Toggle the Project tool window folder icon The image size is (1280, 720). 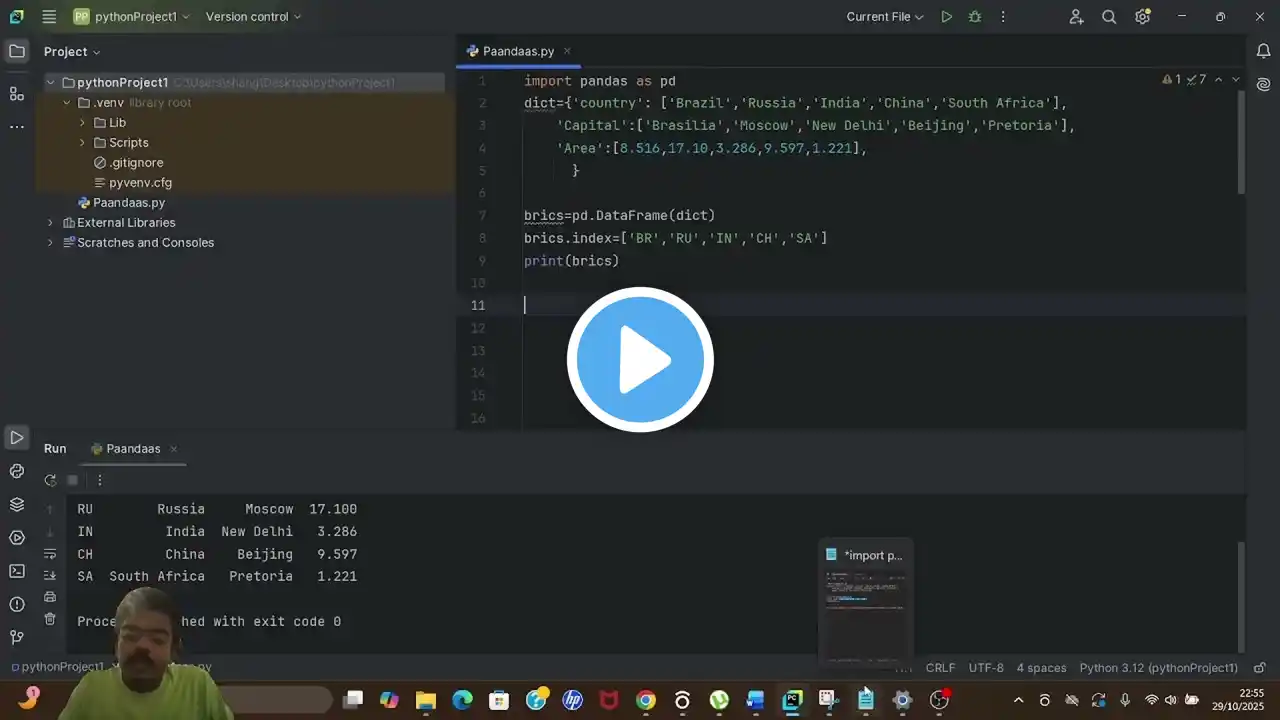point(17,51)
